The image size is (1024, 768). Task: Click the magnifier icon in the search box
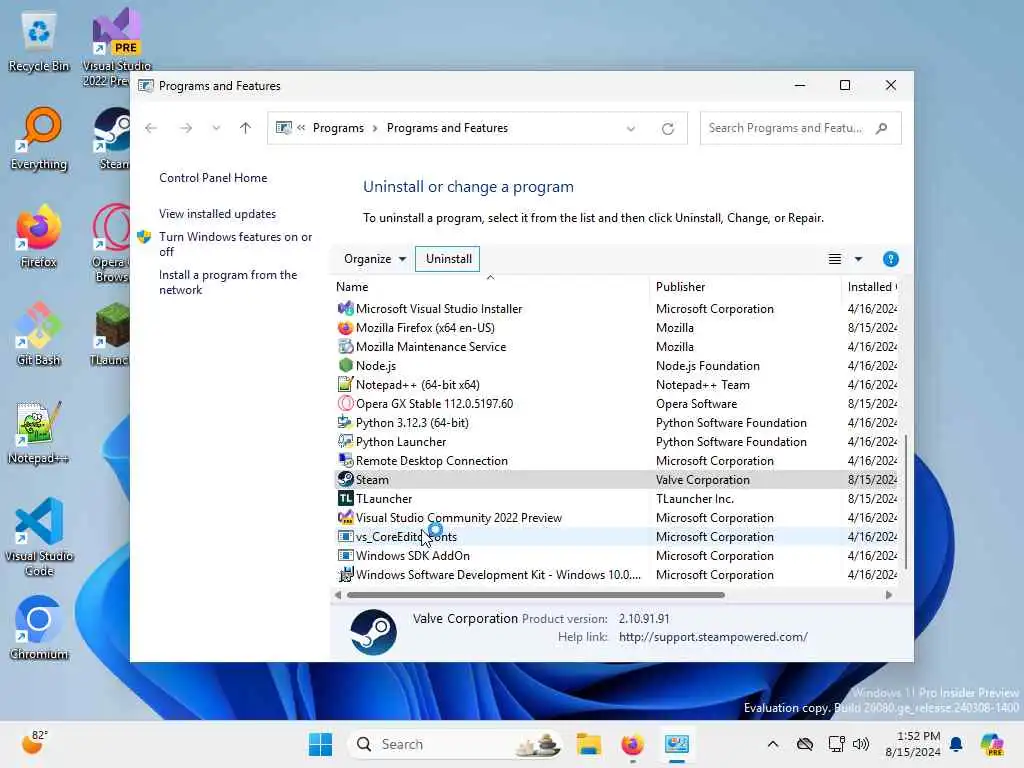click(x=882, y=128)
